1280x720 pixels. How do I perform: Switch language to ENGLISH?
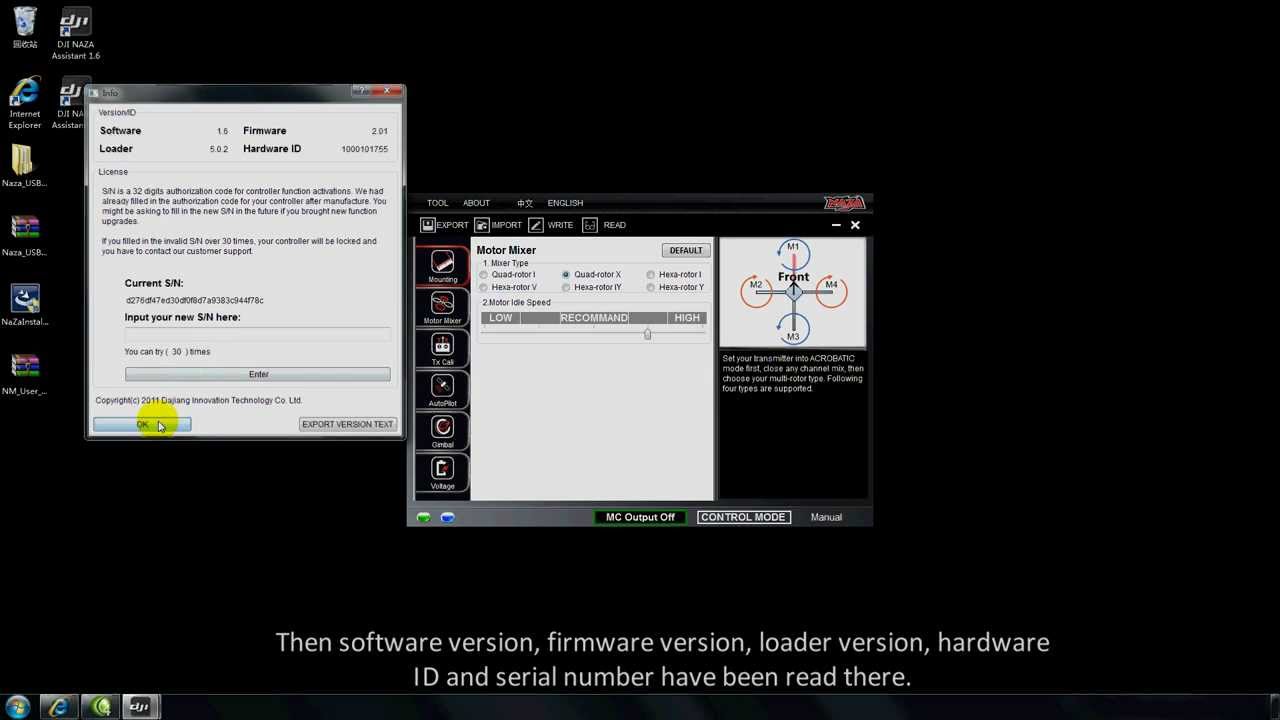click(565, 203)
